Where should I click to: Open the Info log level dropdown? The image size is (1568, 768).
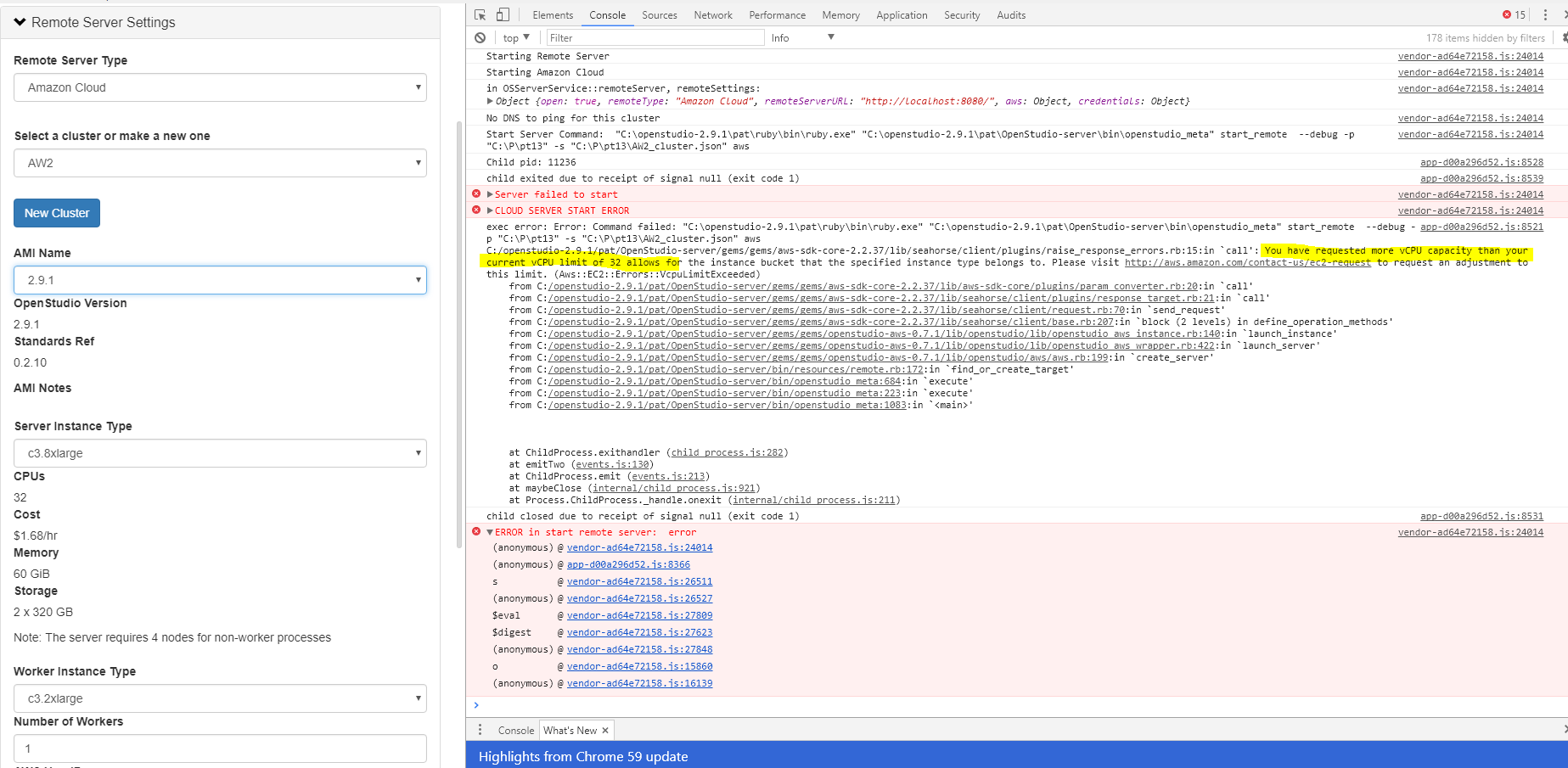point(802,37)
